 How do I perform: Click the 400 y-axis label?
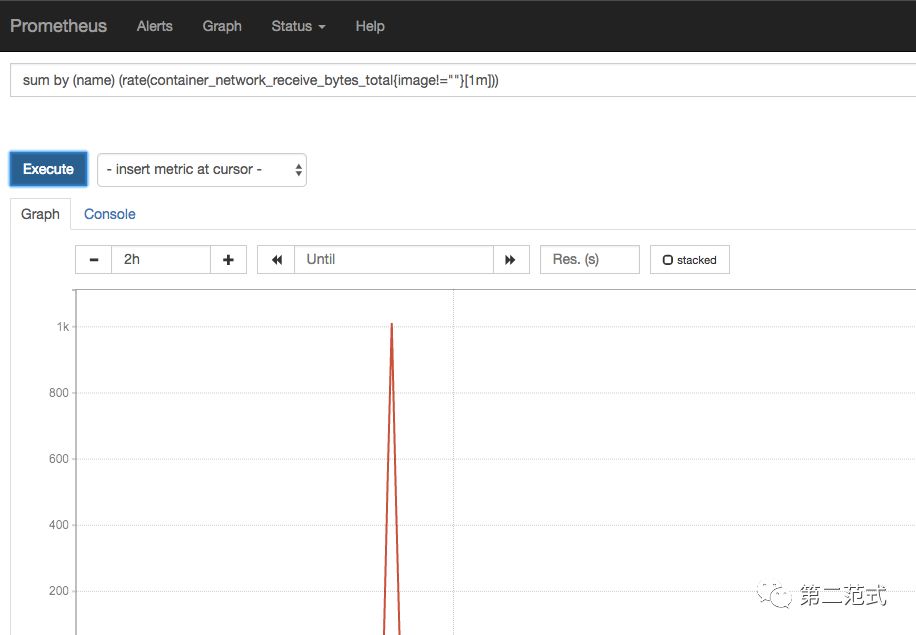pyautogui.click(x=58, y=525)
